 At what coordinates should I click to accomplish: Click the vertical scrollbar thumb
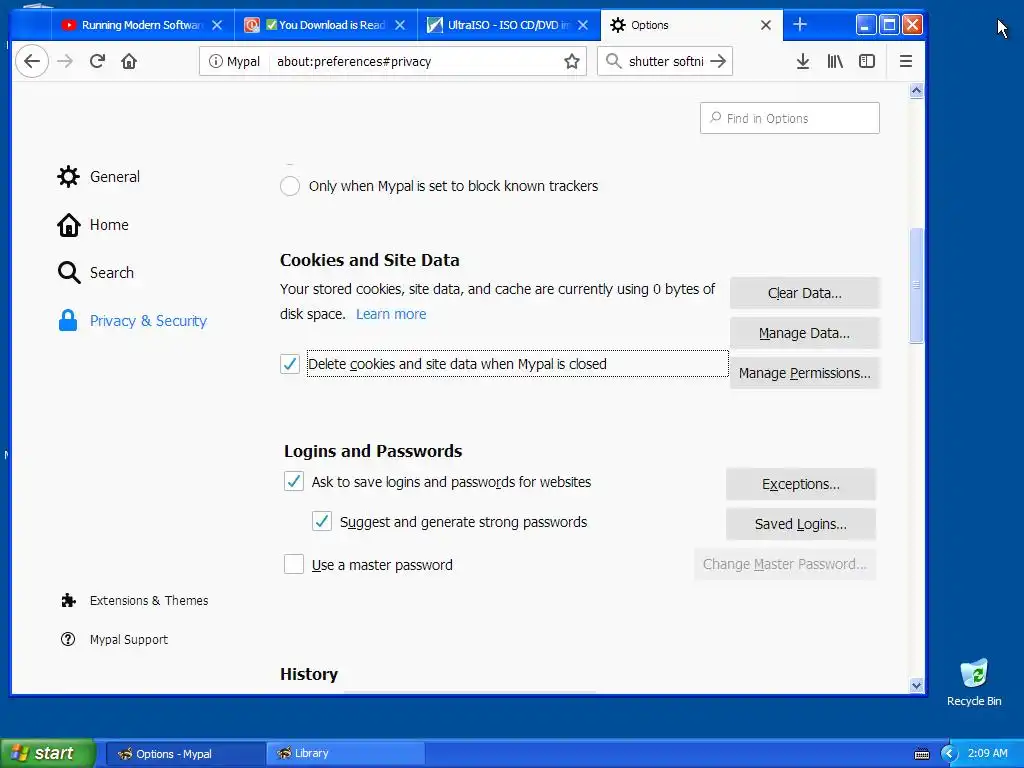click(x=916, y=285)
